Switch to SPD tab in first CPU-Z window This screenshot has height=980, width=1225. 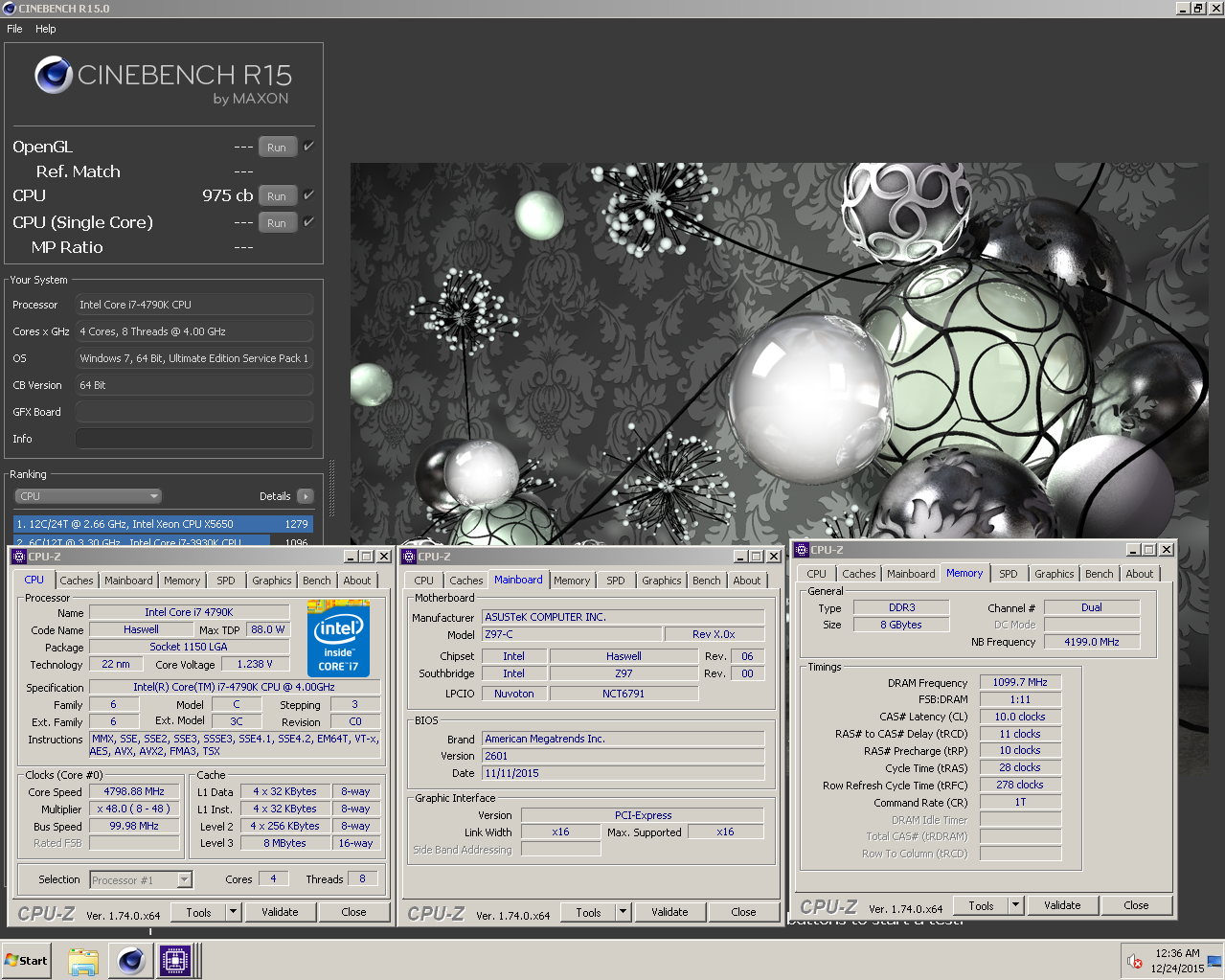[226, 581]
